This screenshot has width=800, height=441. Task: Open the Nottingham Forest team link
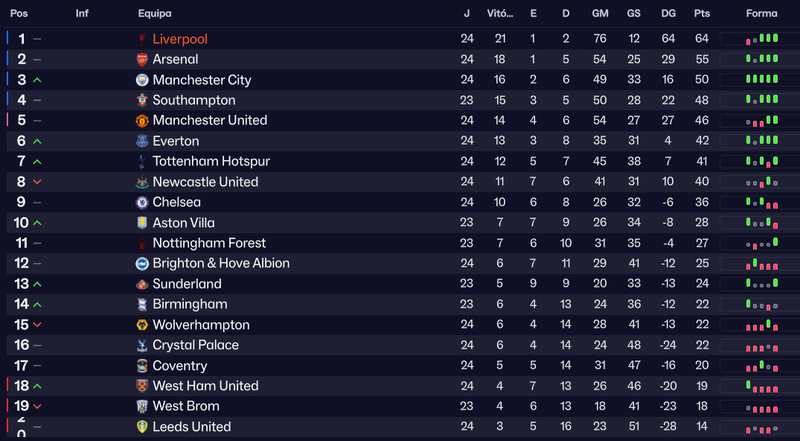tap(209, 243)
